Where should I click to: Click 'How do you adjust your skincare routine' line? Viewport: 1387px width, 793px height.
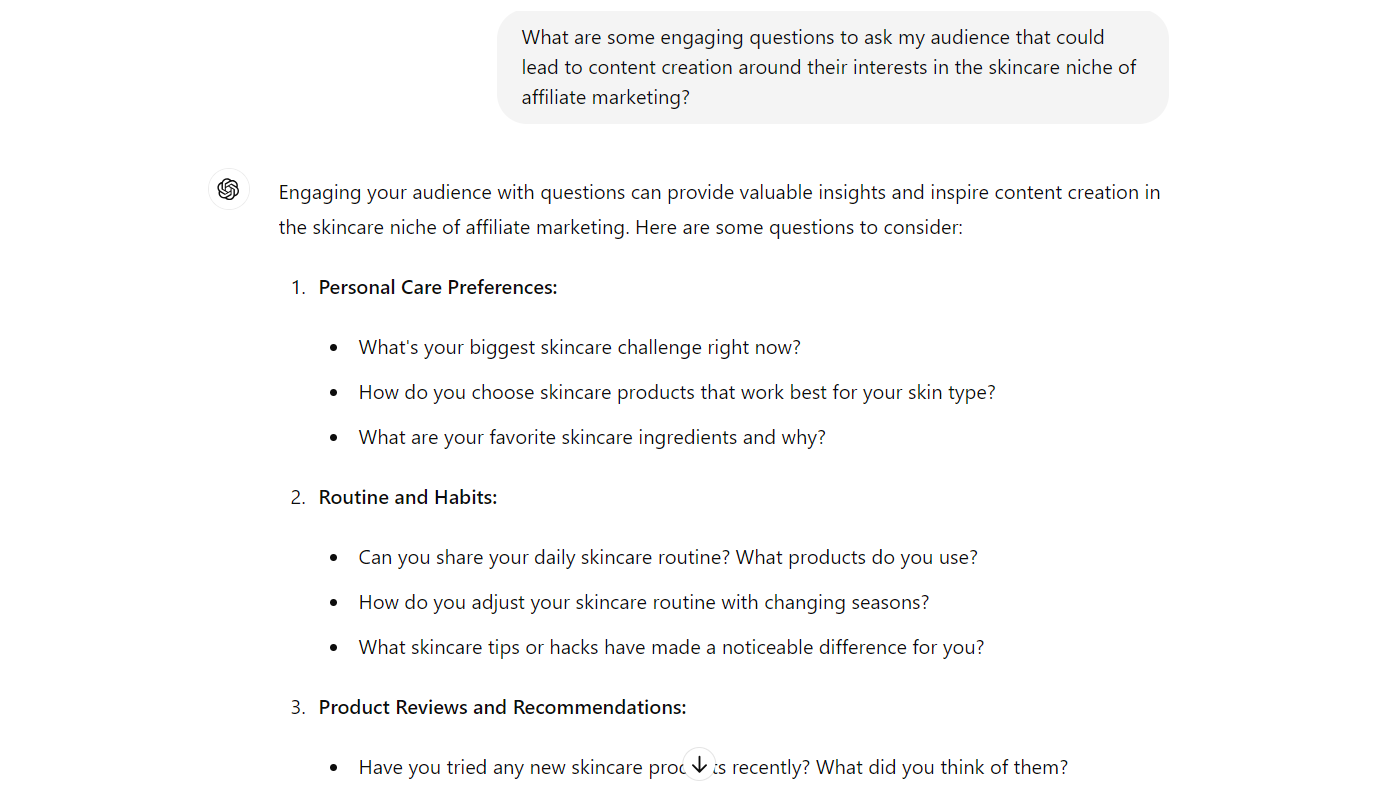(x=644, y=603)
